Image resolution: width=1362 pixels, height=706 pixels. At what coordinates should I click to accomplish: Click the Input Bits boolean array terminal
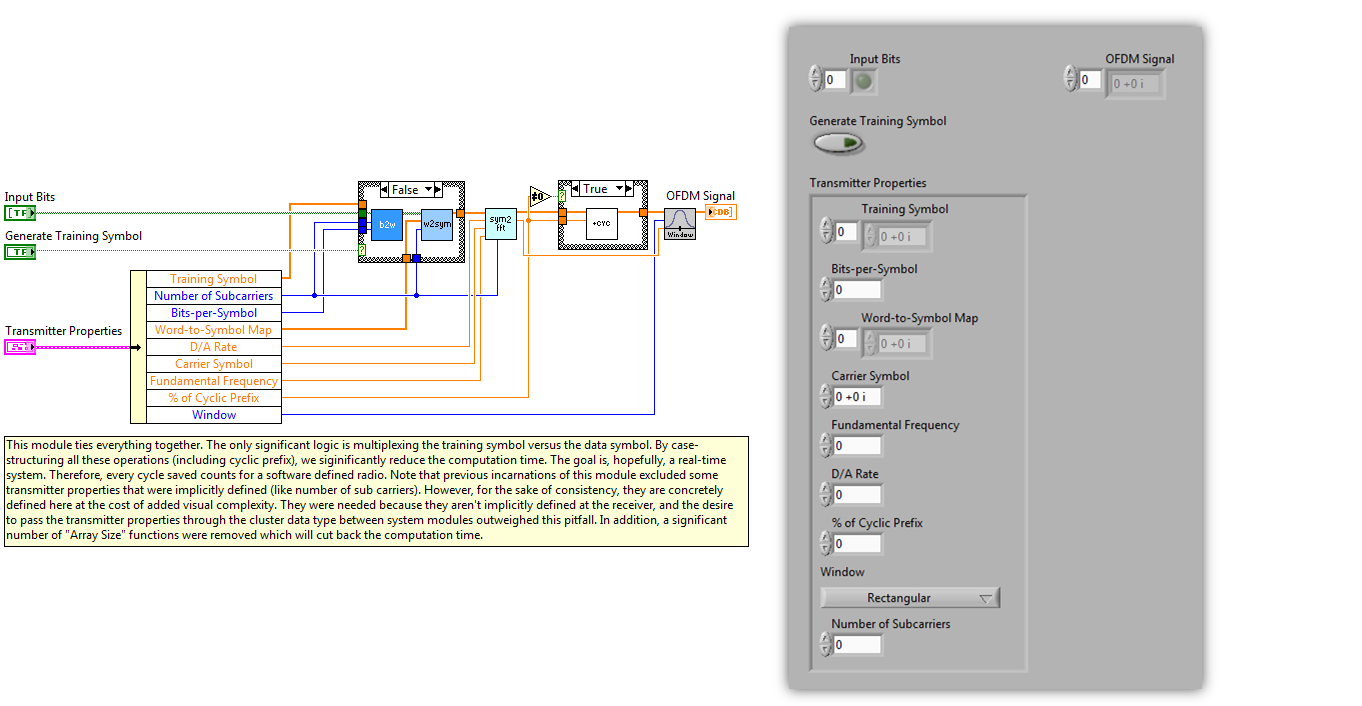tap(20, 213)
